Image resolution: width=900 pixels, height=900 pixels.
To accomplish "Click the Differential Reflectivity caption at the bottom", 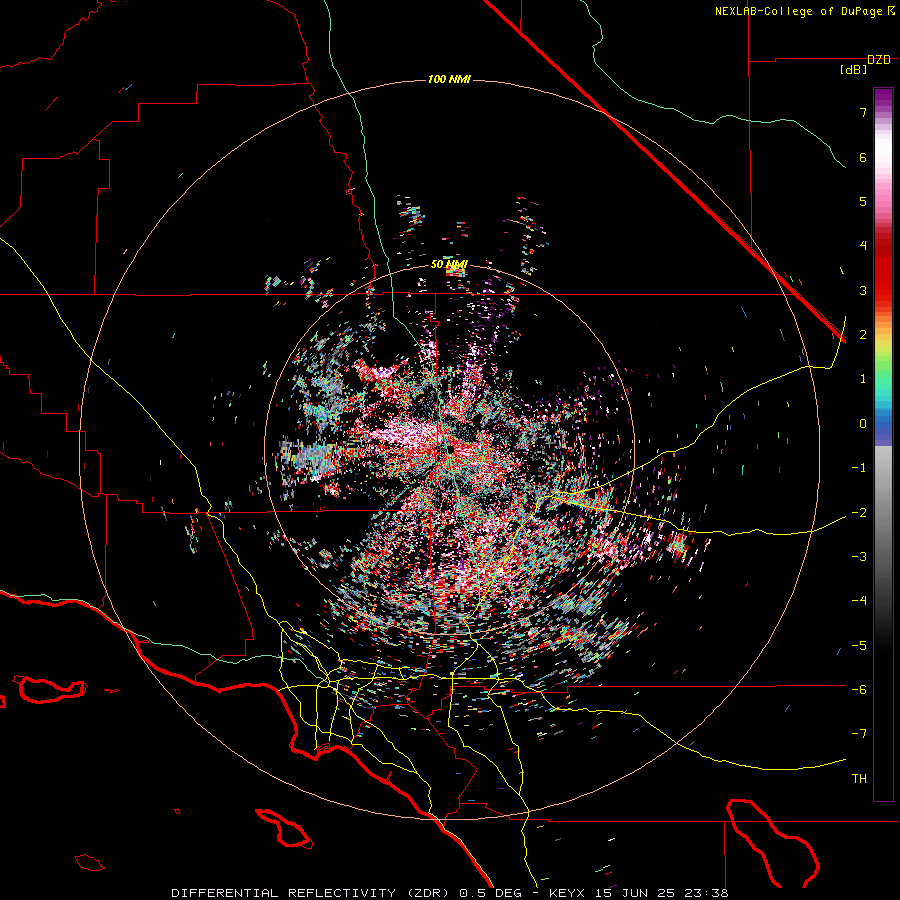I will click(450, 893).
